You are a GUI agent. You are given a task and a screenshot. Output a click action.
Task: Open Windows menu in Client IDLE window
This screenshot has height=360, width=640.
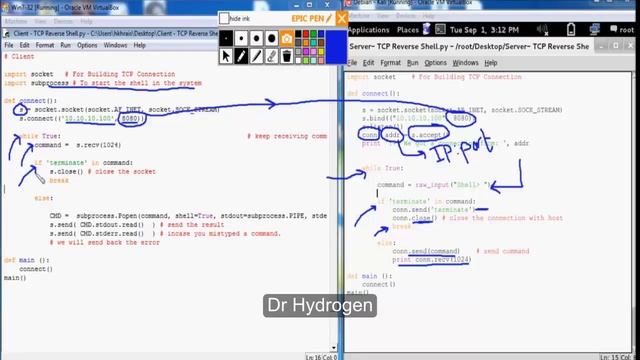pos(115,45)
